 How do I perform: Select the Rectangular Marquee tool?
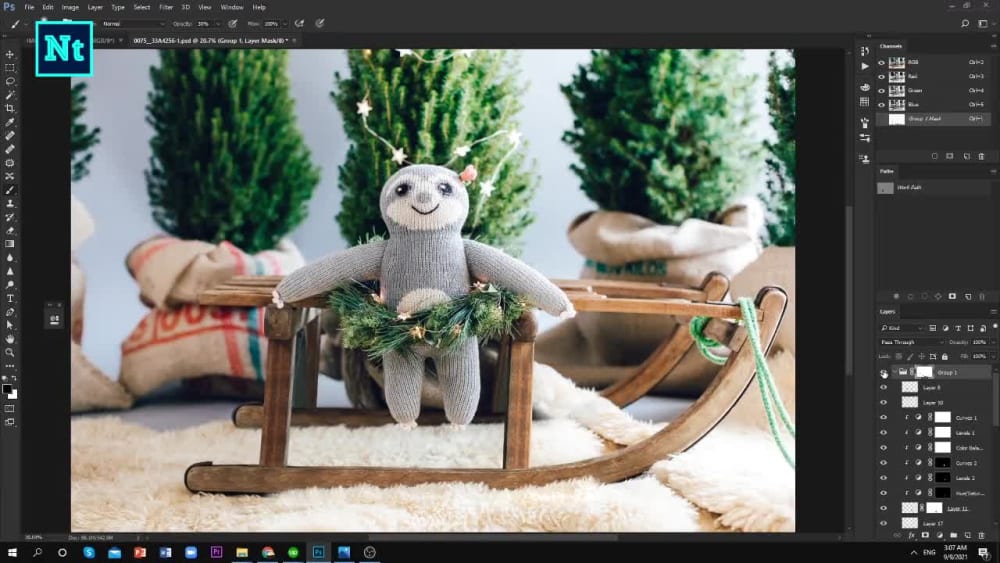click(x=10, y=68)
